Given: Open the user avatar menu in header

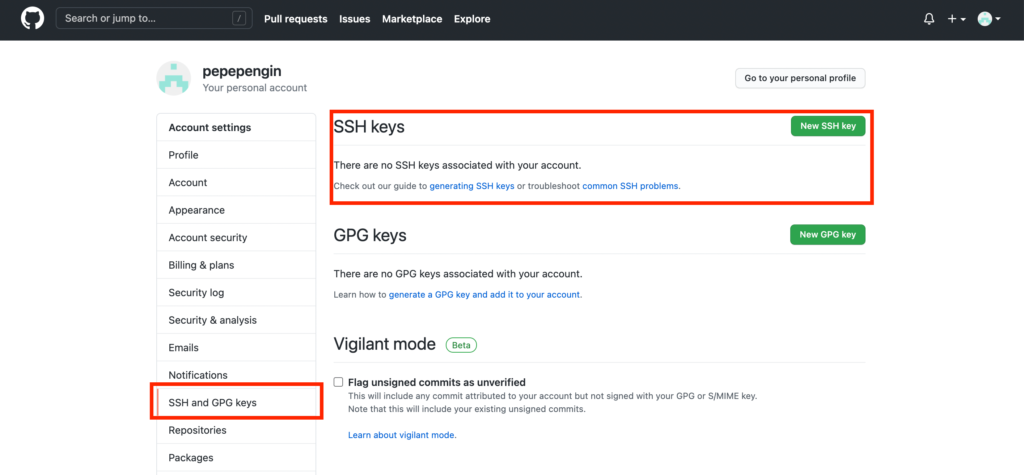Looking at the screenshot, I should (989, 19).
